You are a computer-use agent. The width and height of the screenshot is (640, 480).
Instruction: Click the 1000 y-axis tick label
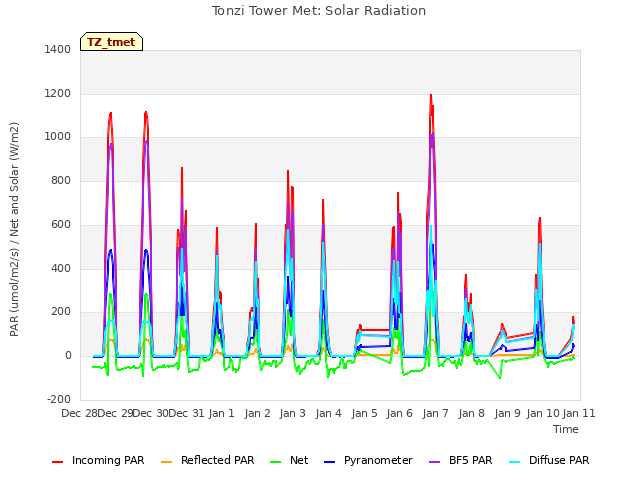[x=58, y=137]
